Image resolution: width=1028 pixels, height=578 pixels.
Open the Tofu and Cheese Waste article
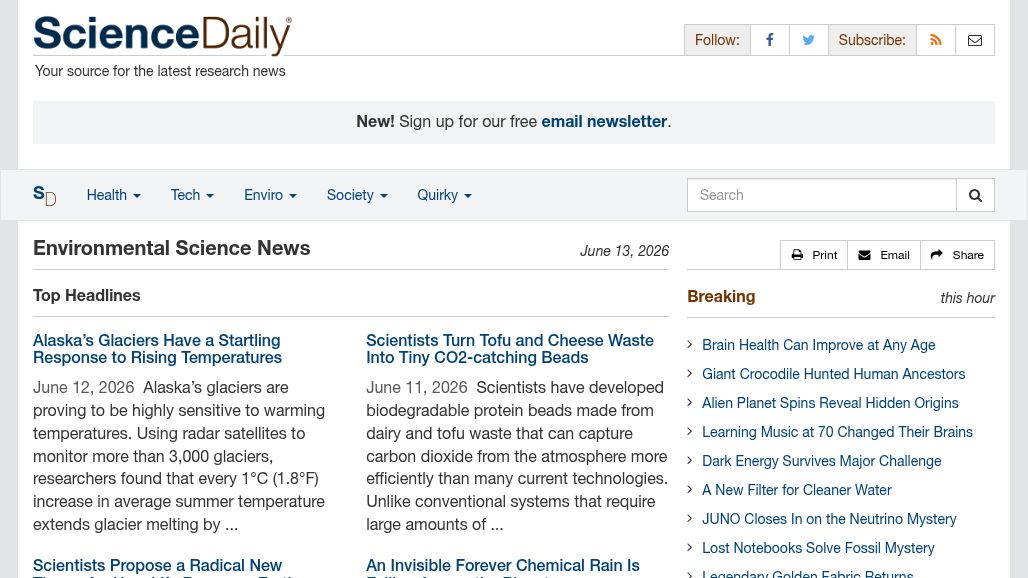[509, 349]
